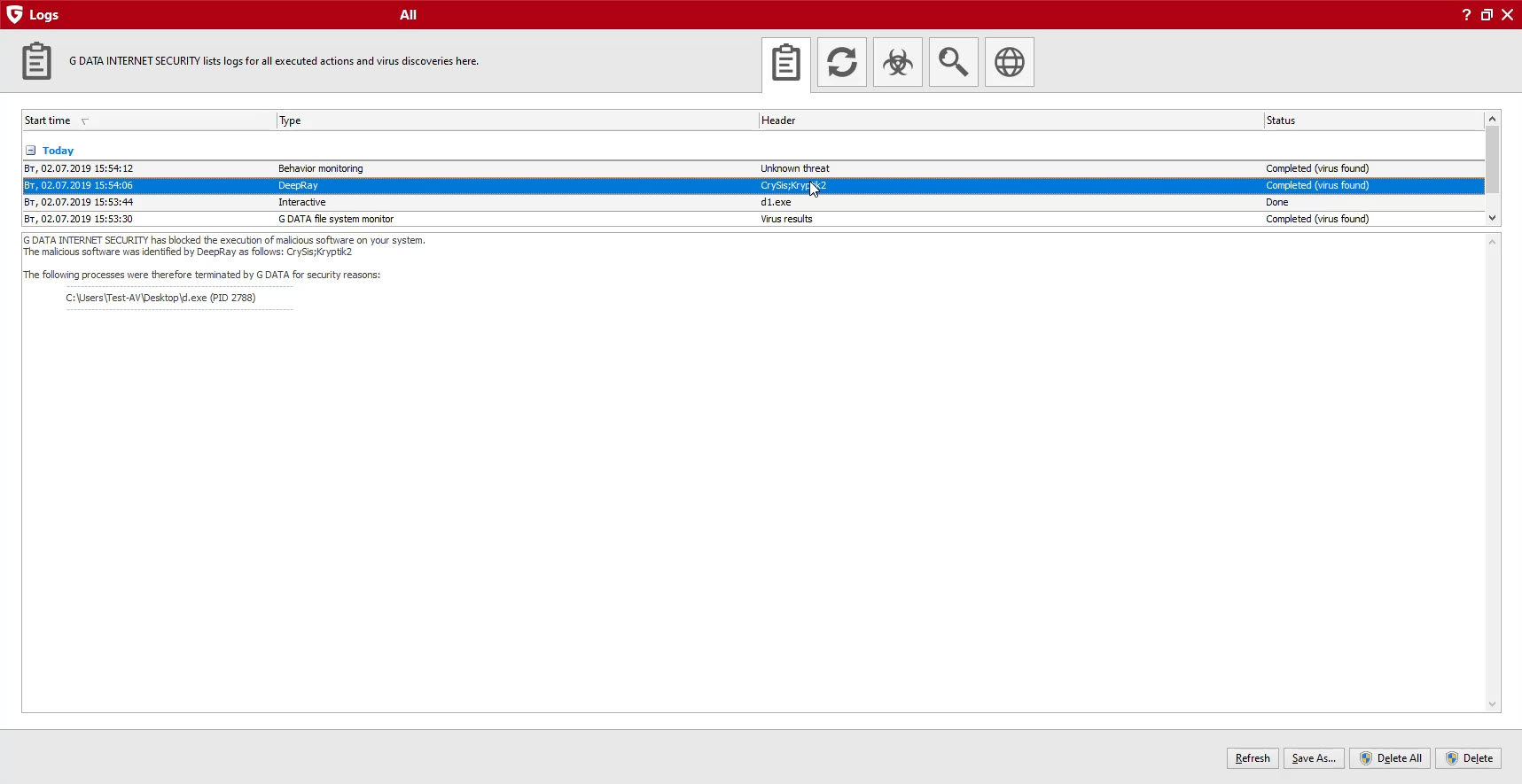Select the Interactive d1.exe log entry
Viewport: 1522px width, 784px height.
(753, 202)
